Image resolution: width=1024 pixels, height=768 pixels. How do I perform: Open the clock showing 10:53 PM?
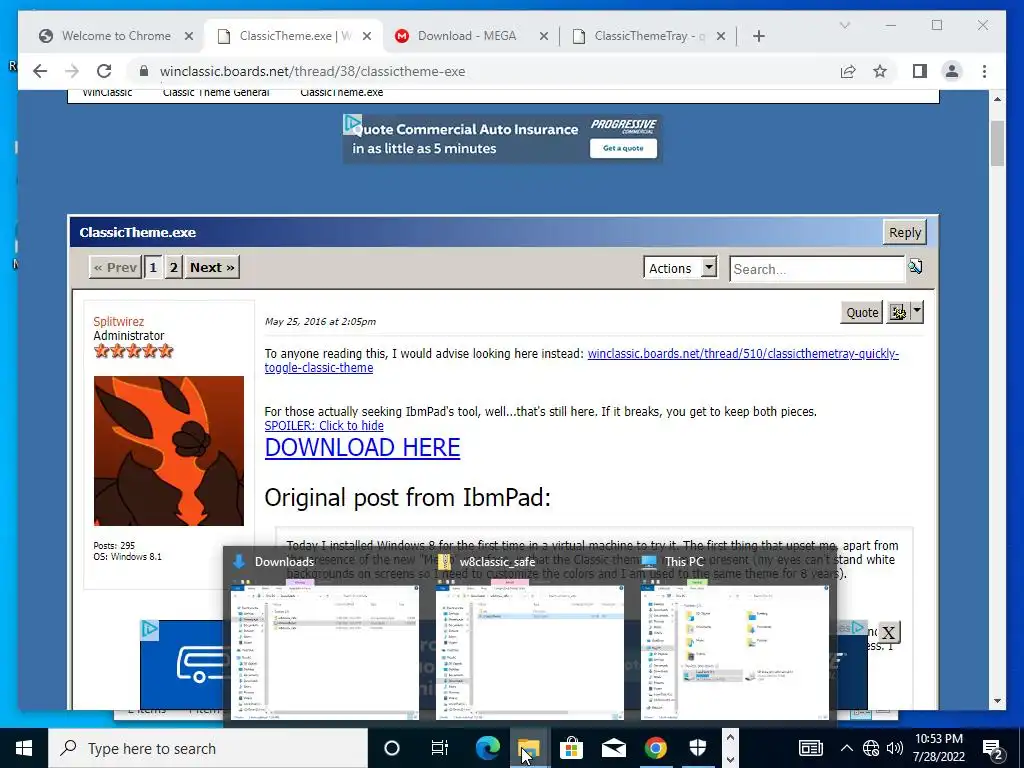point(939,748)
